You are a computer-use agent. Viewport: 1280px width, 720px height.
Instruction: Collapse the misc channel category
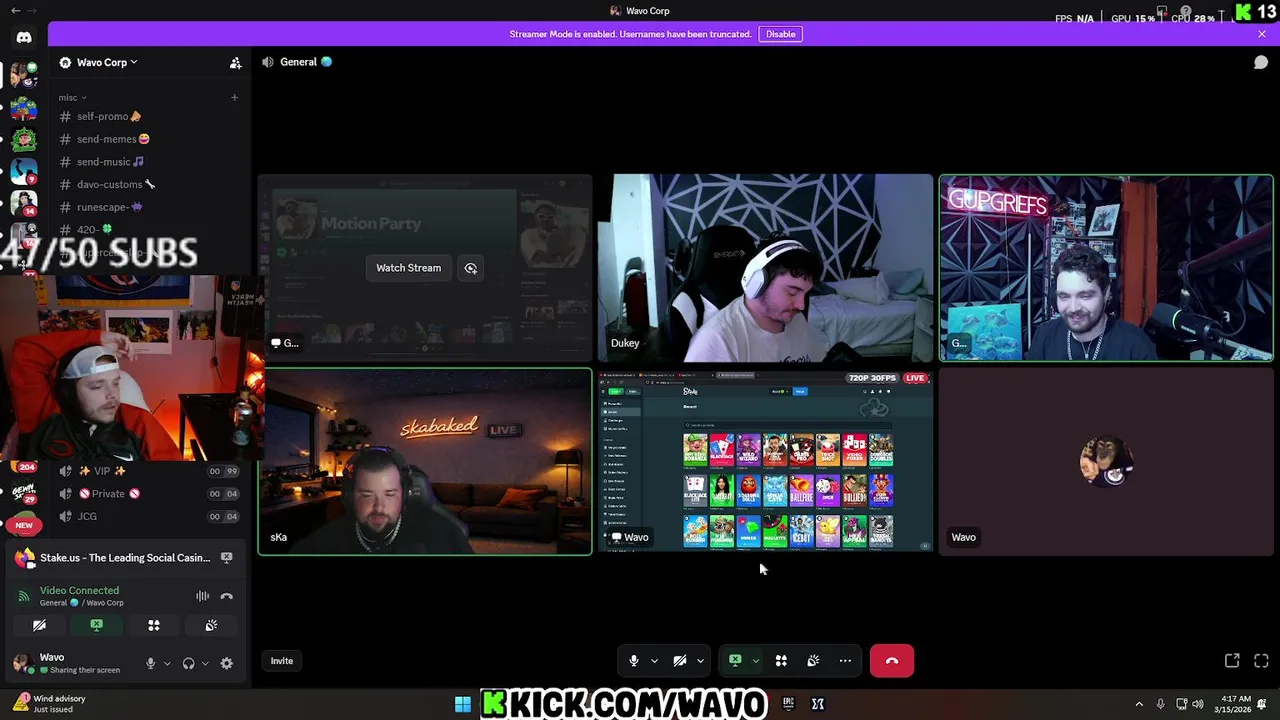[72, 98]
